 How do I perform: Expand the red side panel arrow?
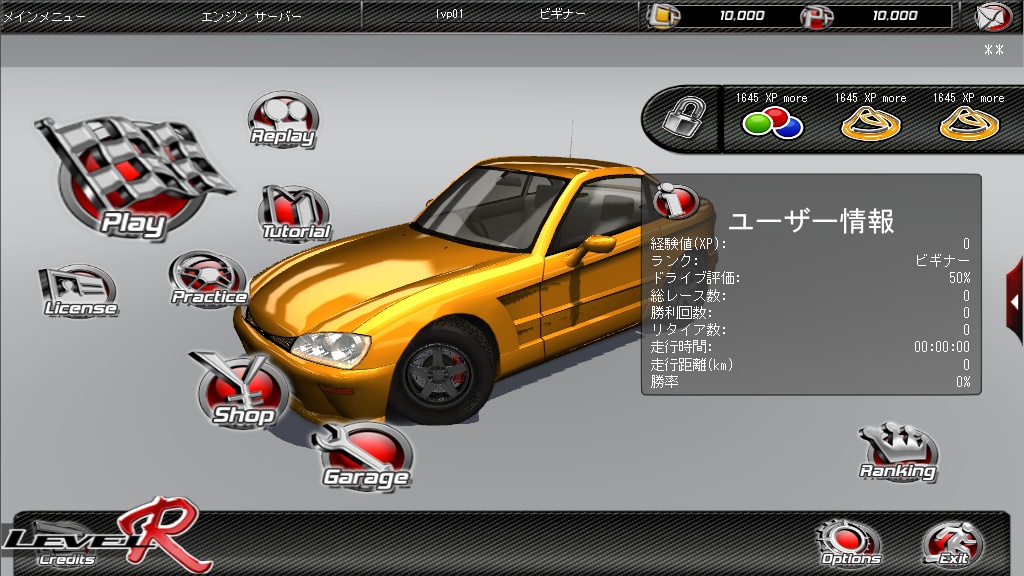click(x=1014, y=302)
